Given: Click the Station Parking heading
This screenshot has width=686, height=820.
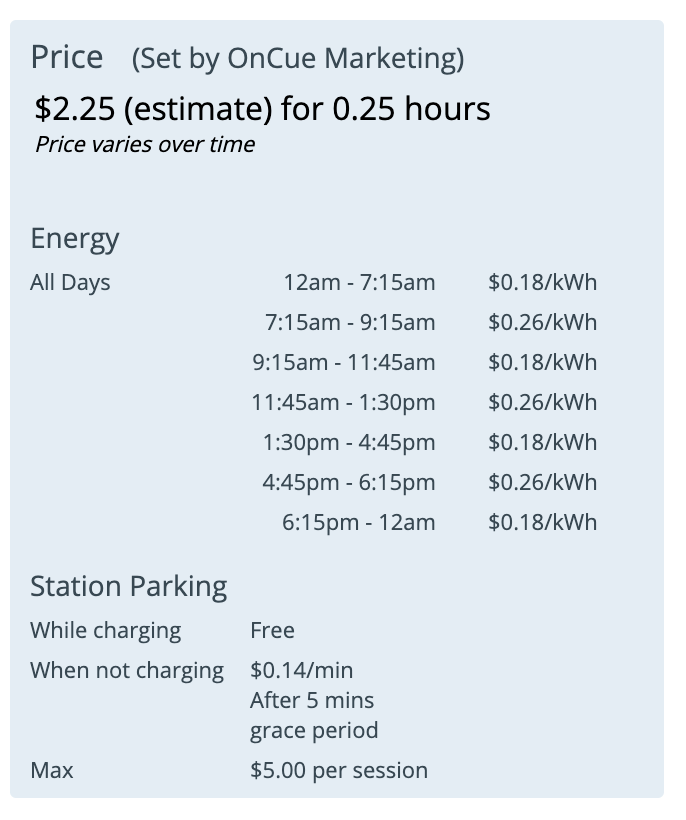Looking at the screenshot, I should pos(129,586).
